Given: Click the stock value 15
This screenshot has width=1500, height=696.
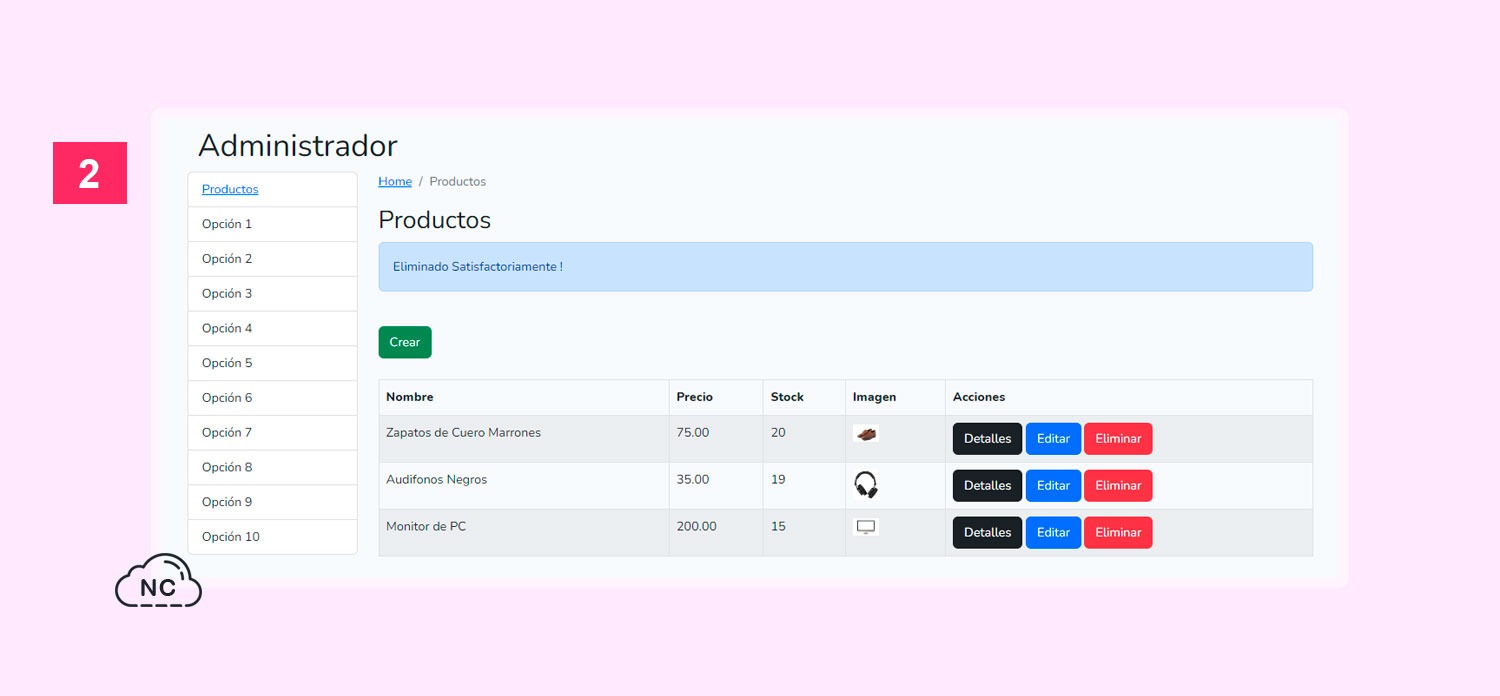Looking at the screenshot, I should pyautogui.click(x=778, y=527).
